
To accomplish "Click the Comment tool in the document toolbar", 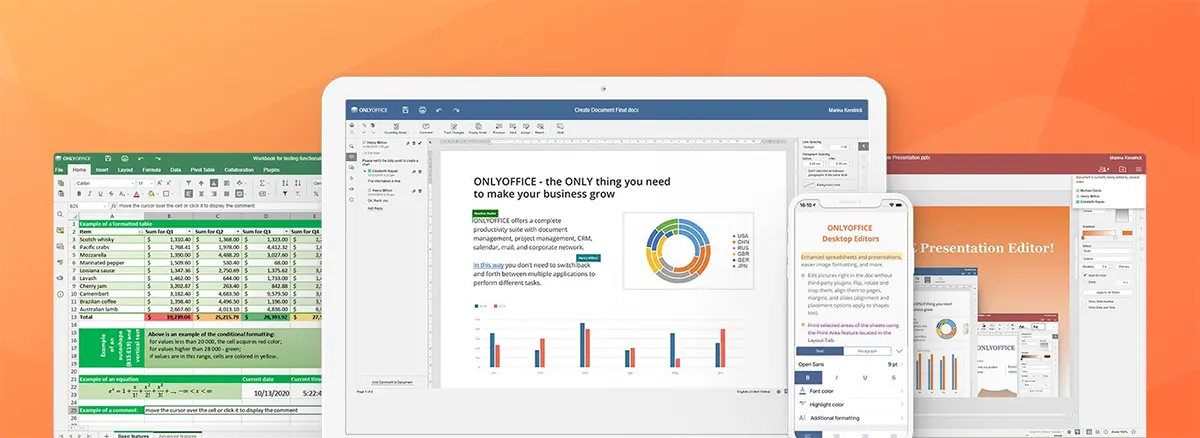I will click(426, 128).
